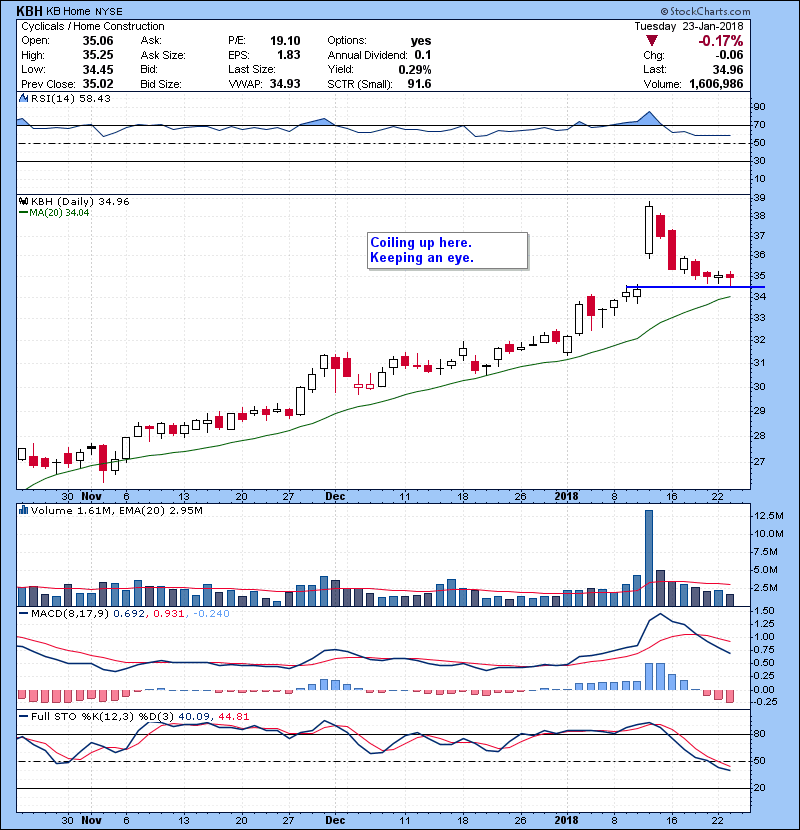Click the Chg value -0.06
Image resolution: width=800 pixels, height=830 pixels.
tap(730, 55)
